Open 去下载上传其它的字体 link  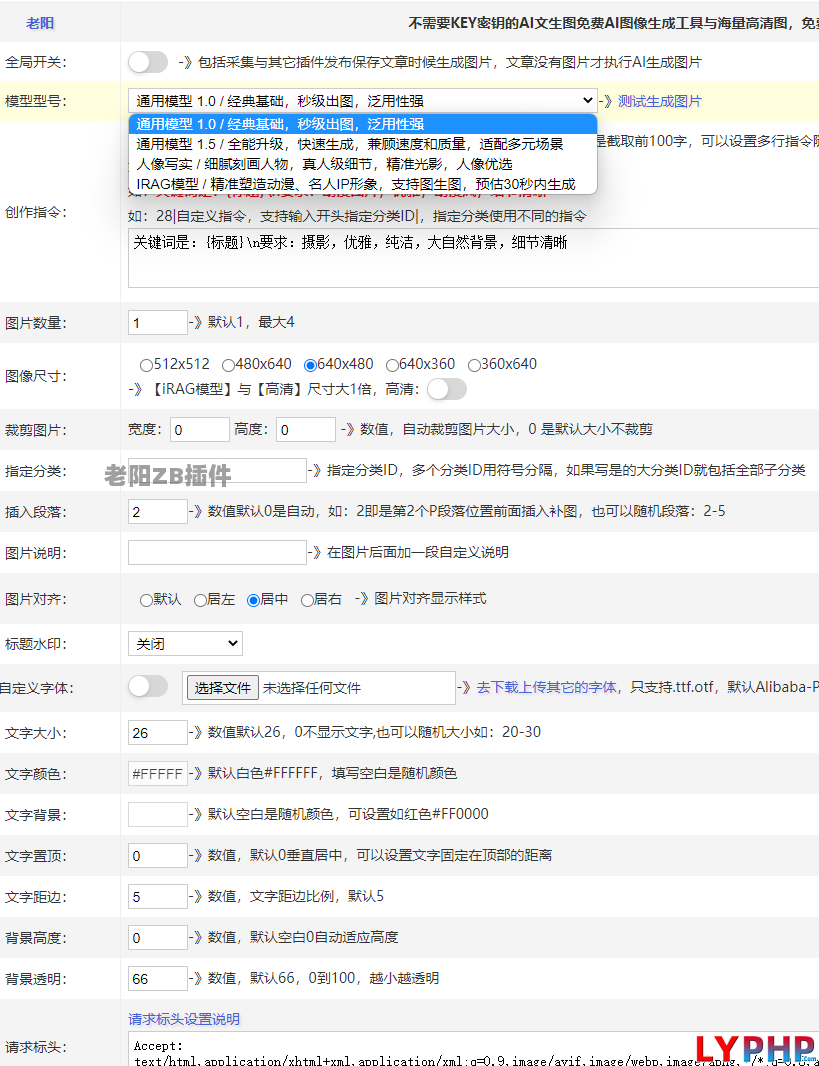tap(546, 687)
